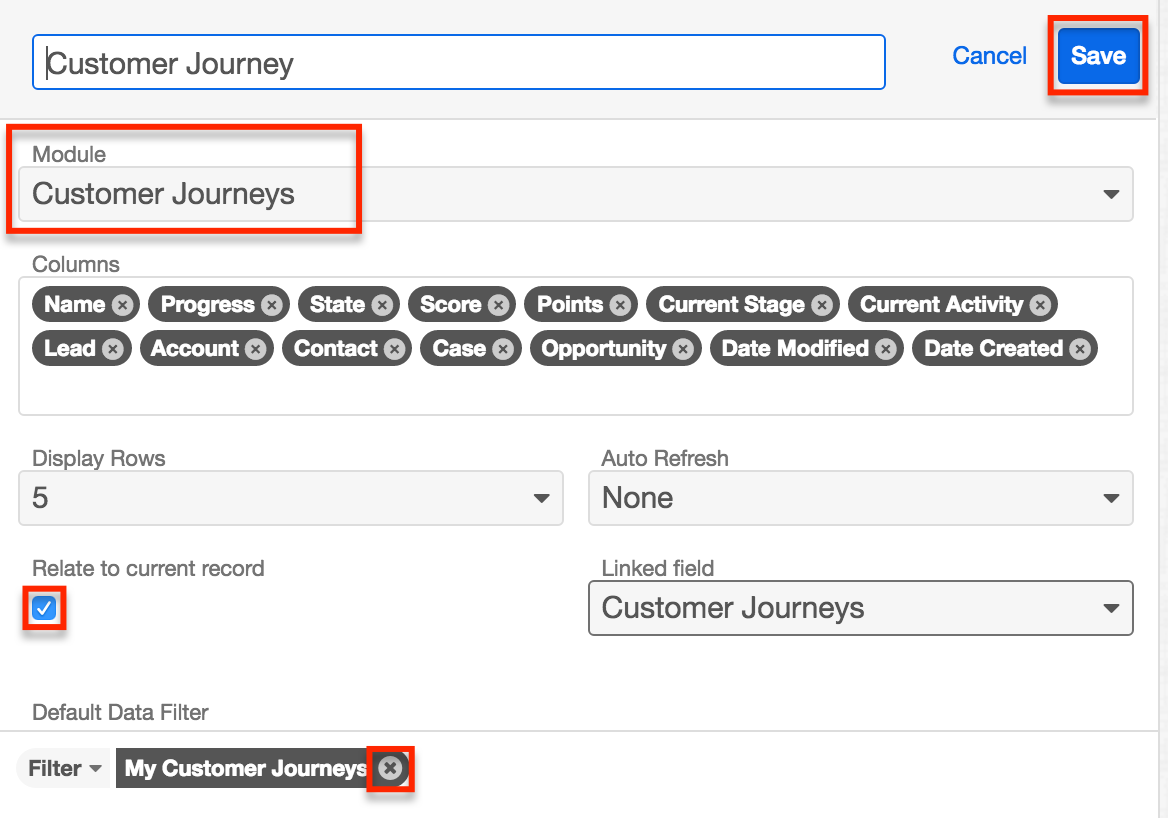1168x818 pixels.
Task: Remove the Name column tag
Action: tap(122, 305)
